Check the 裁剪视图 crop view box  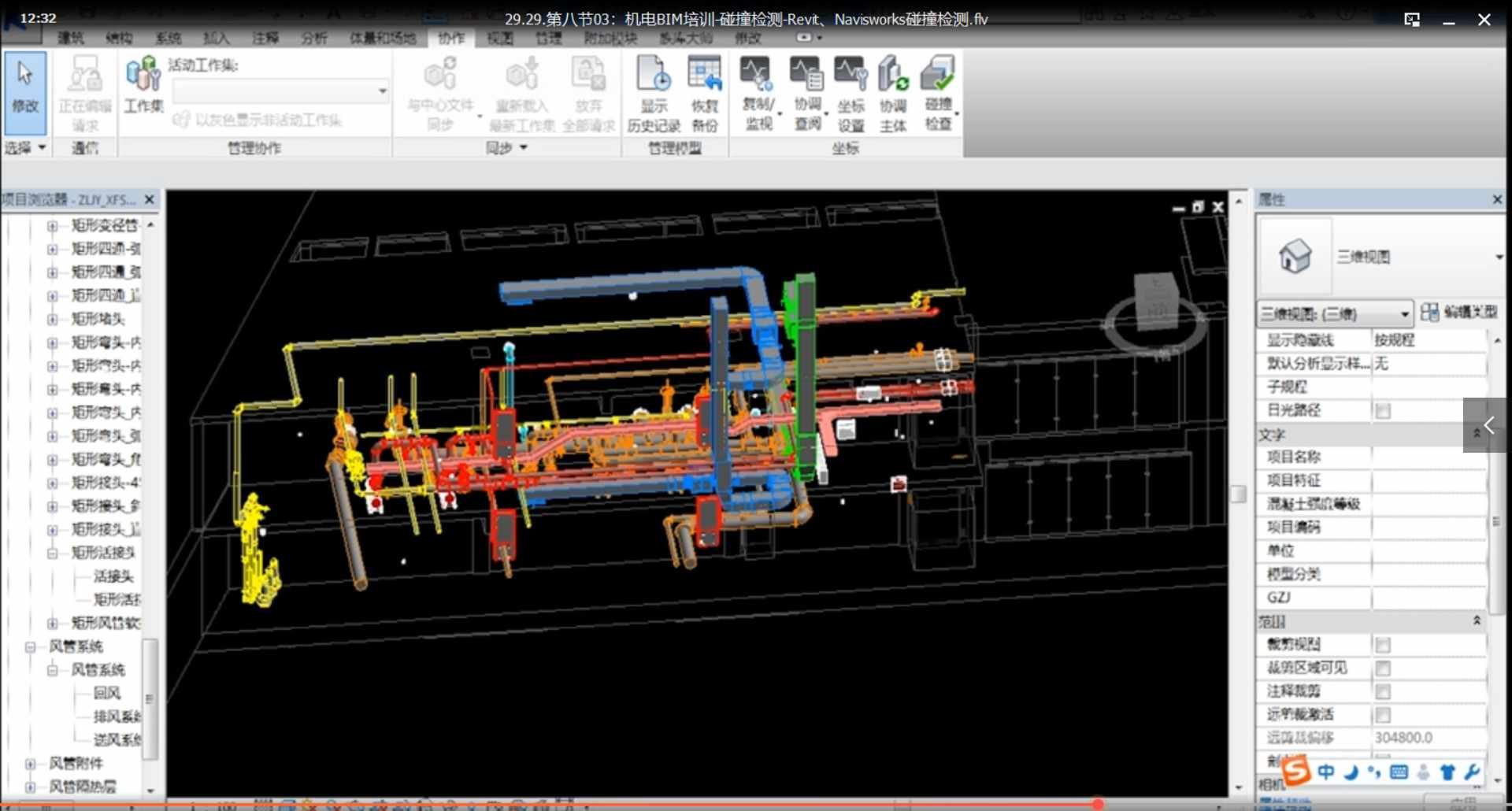1383,644
